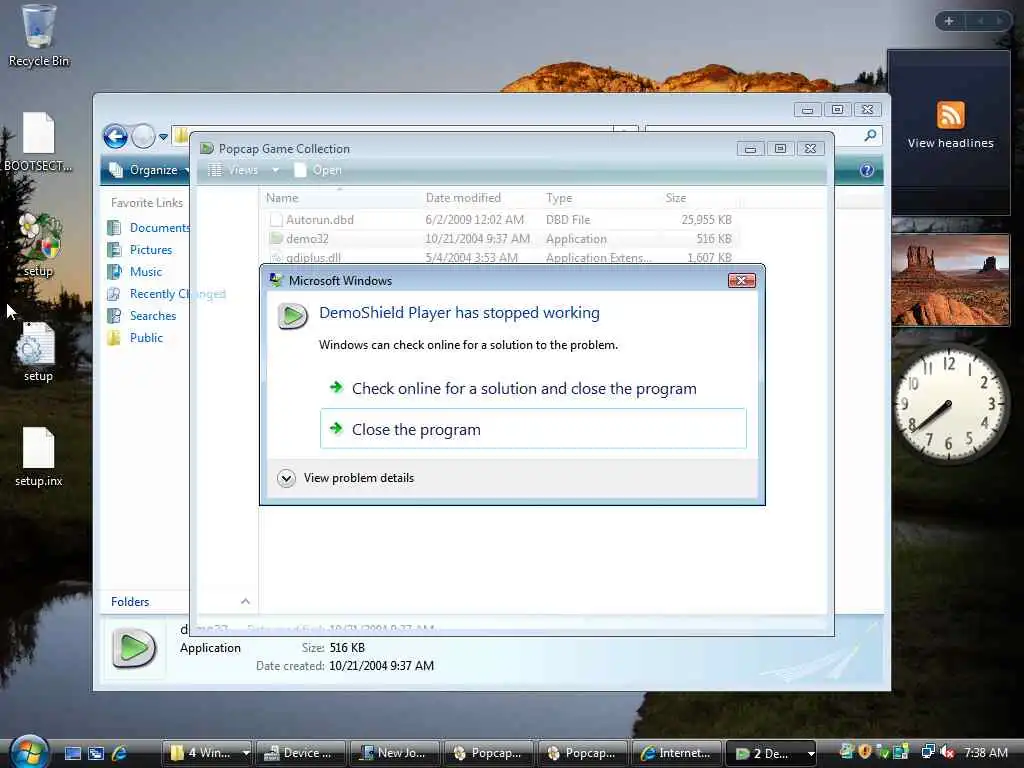
Task: Open the Start menu orb
Action: 29,751
